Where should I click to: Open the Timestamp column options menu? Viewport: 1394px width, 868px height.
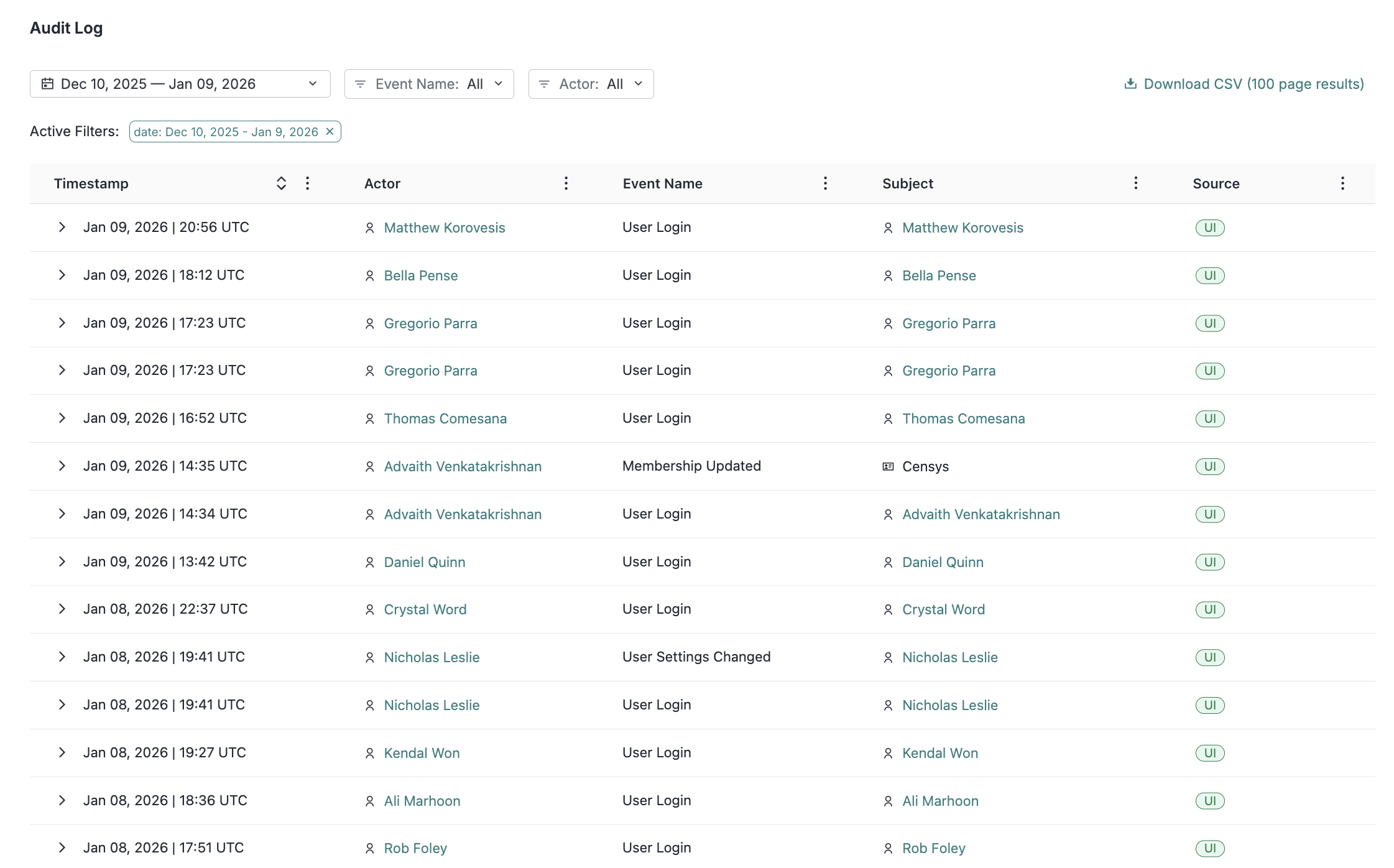click(307, 183)
